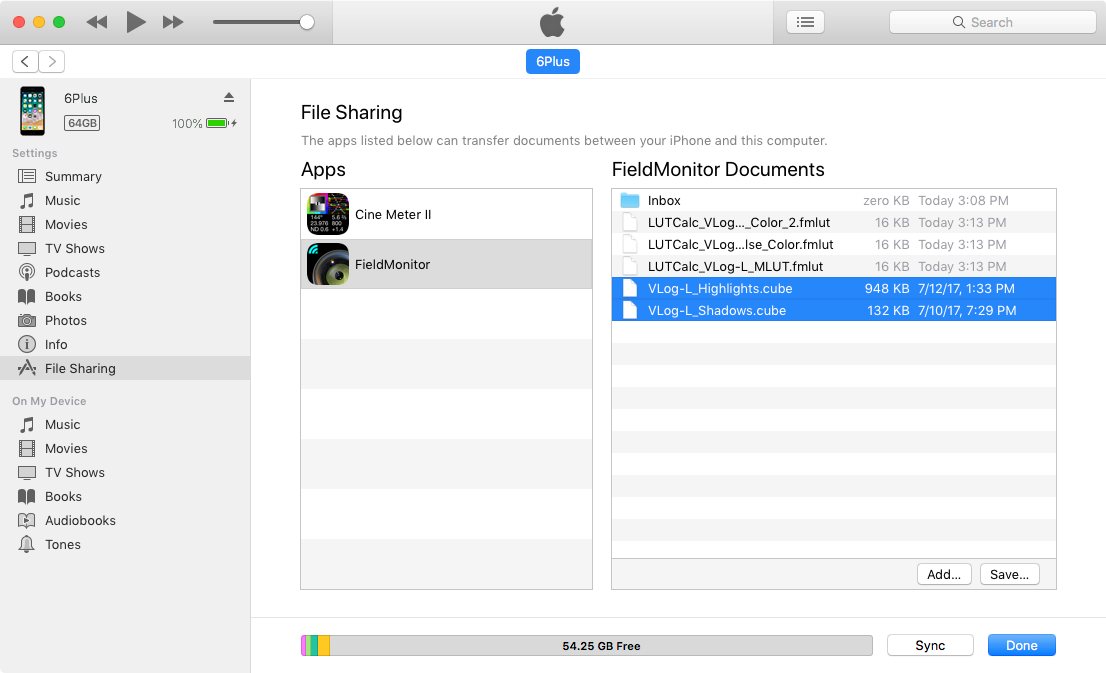Click the Search field

pos(992,22)
